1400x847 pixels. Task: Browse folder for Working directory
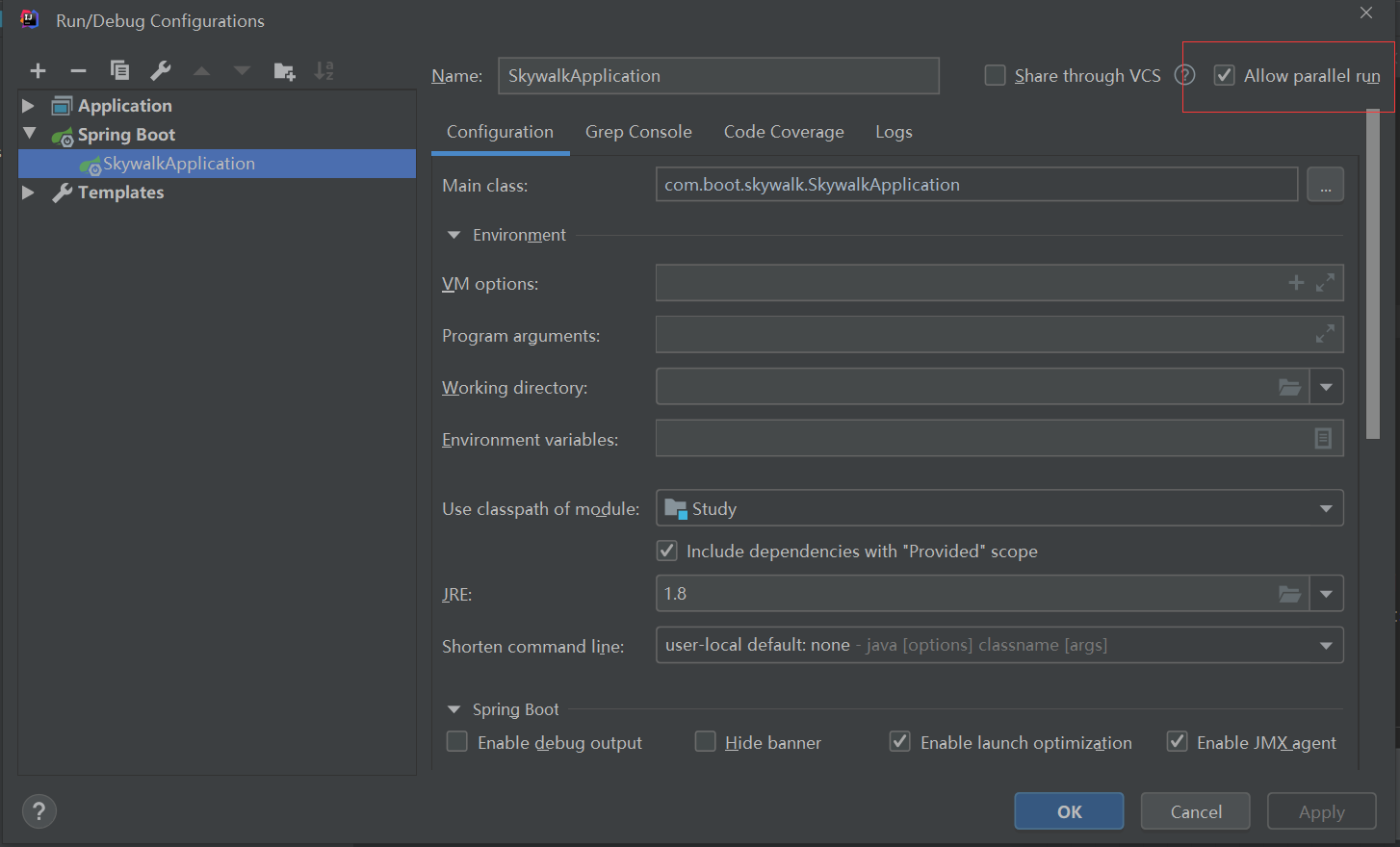[x=1289, y=387]
